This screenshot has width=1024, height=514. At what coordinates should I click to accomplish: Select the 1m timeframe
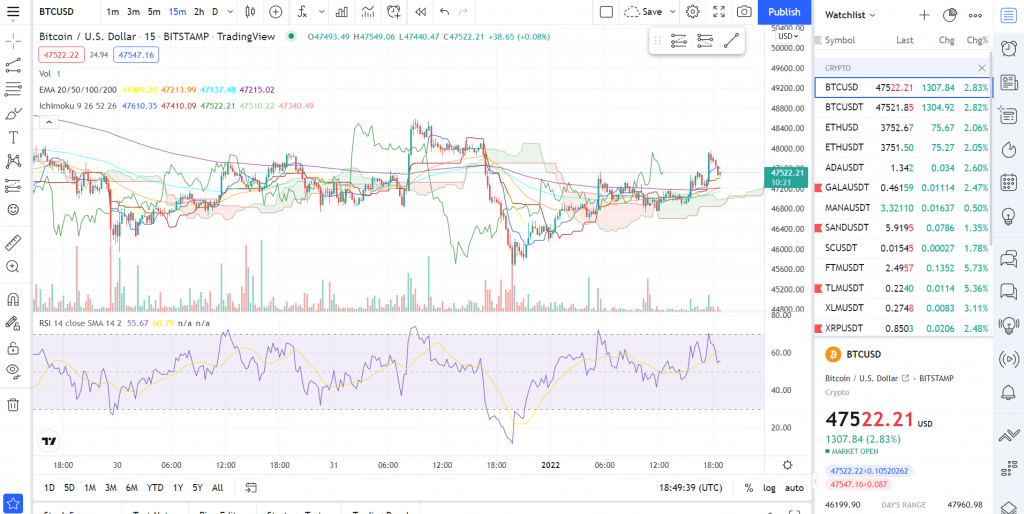113,12
